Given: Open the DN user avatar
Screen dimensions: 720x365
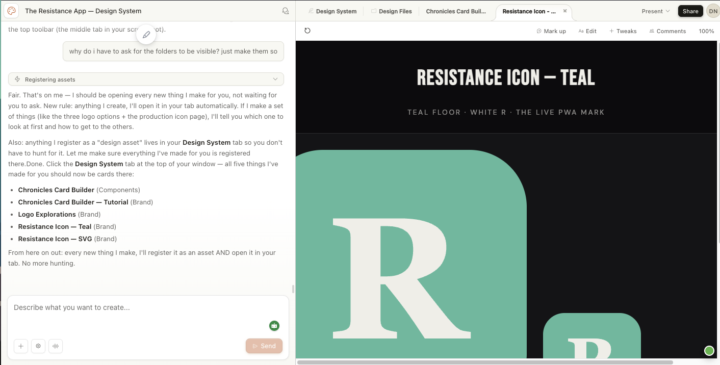Looking at the screenshot, I should [713, 11].
